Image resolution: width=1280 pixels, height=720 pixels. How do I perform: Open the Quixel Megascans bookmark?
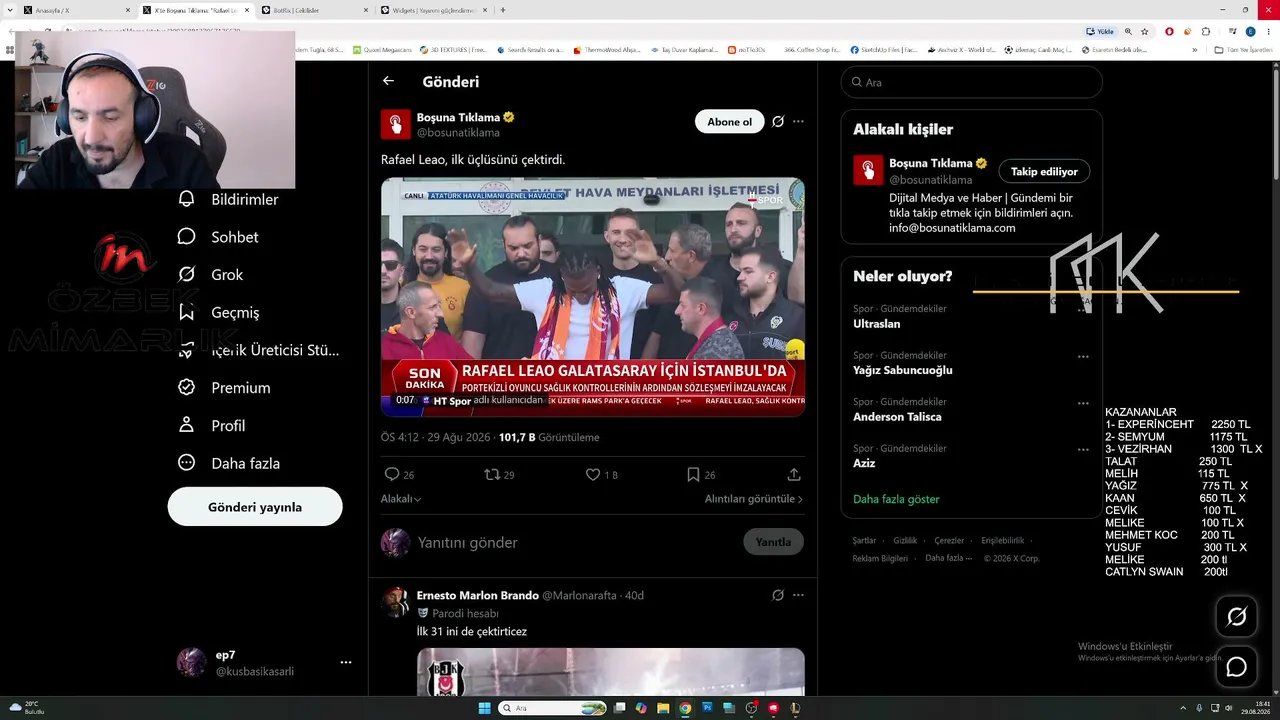pyautogui.click(x=381, y=49)
